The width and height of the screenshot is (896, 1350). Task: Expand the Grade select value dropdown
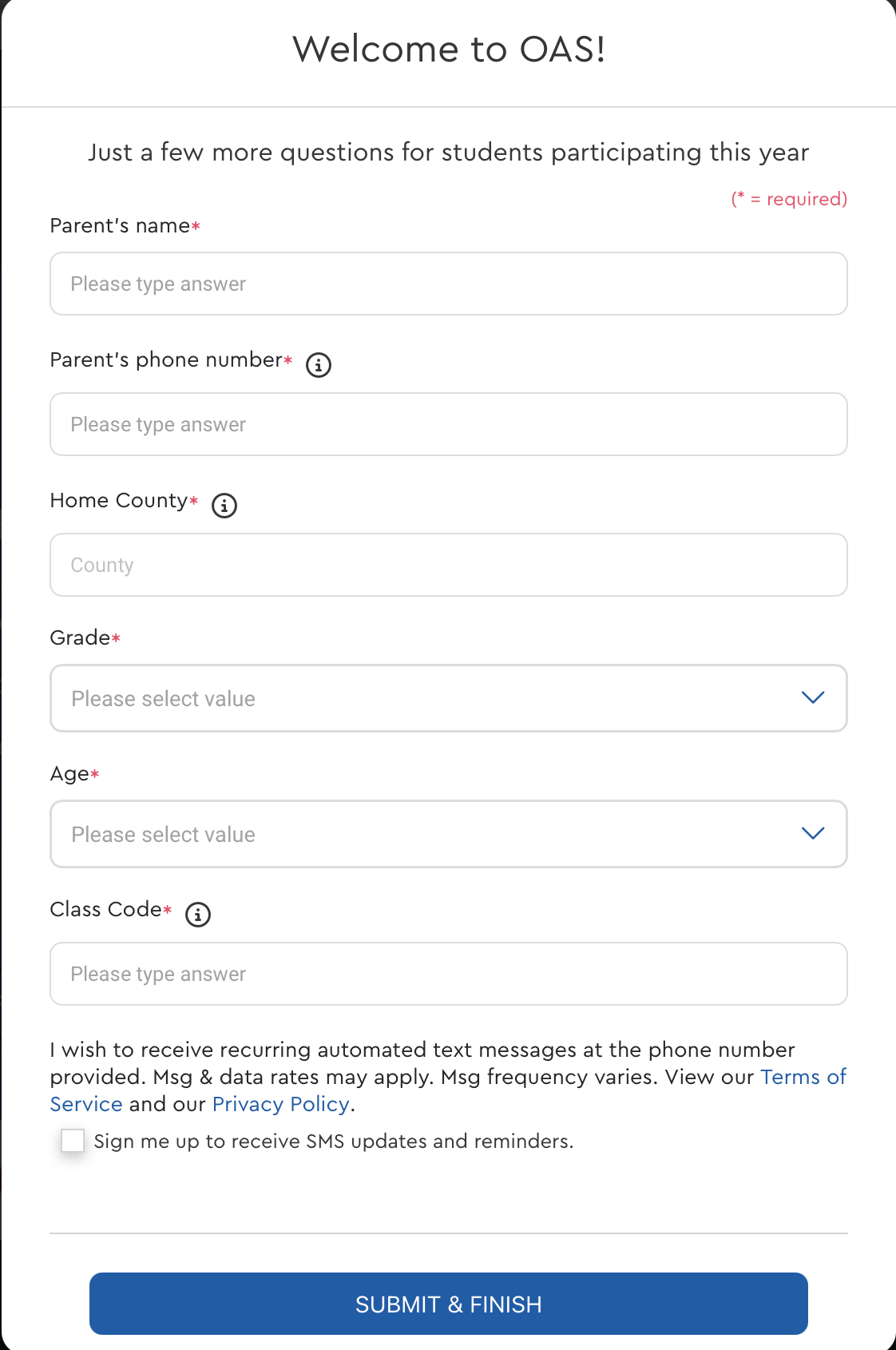[449, 698]
